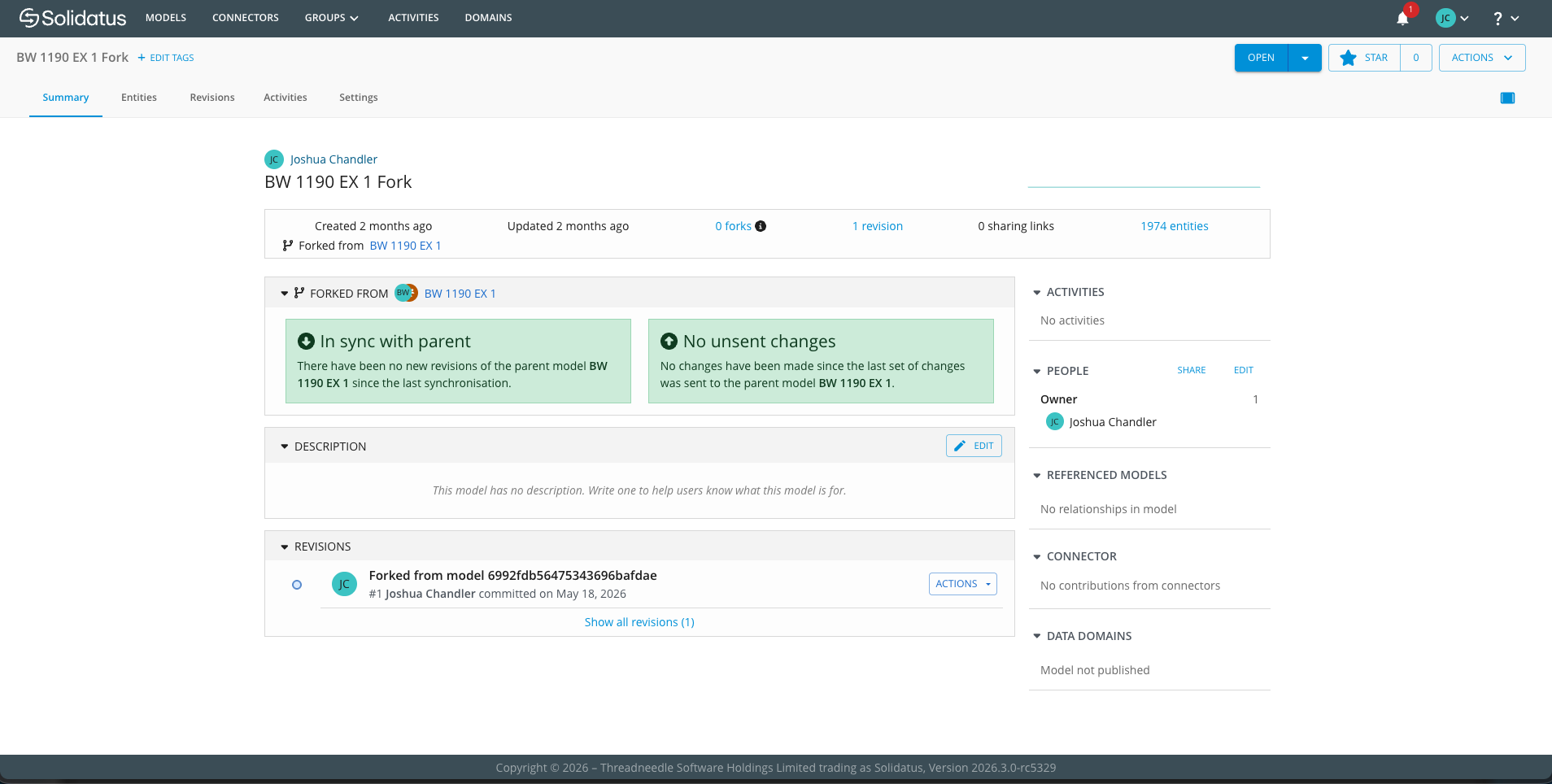This screenshot has width=1552, height=784.
Task: Open the 1 revision link
Action: pyautogui.click(x=878, y=226)
